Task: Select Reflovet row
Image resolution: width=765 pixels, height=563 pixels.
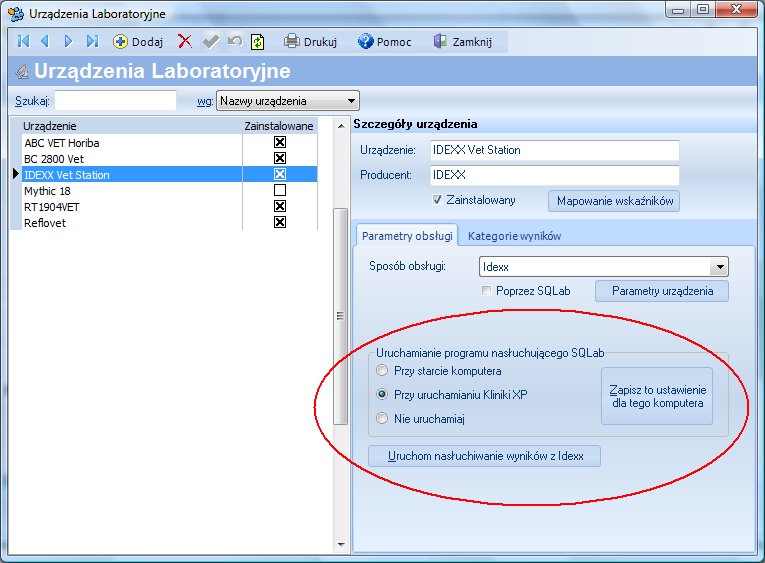Action: click(x=132, y=223)
